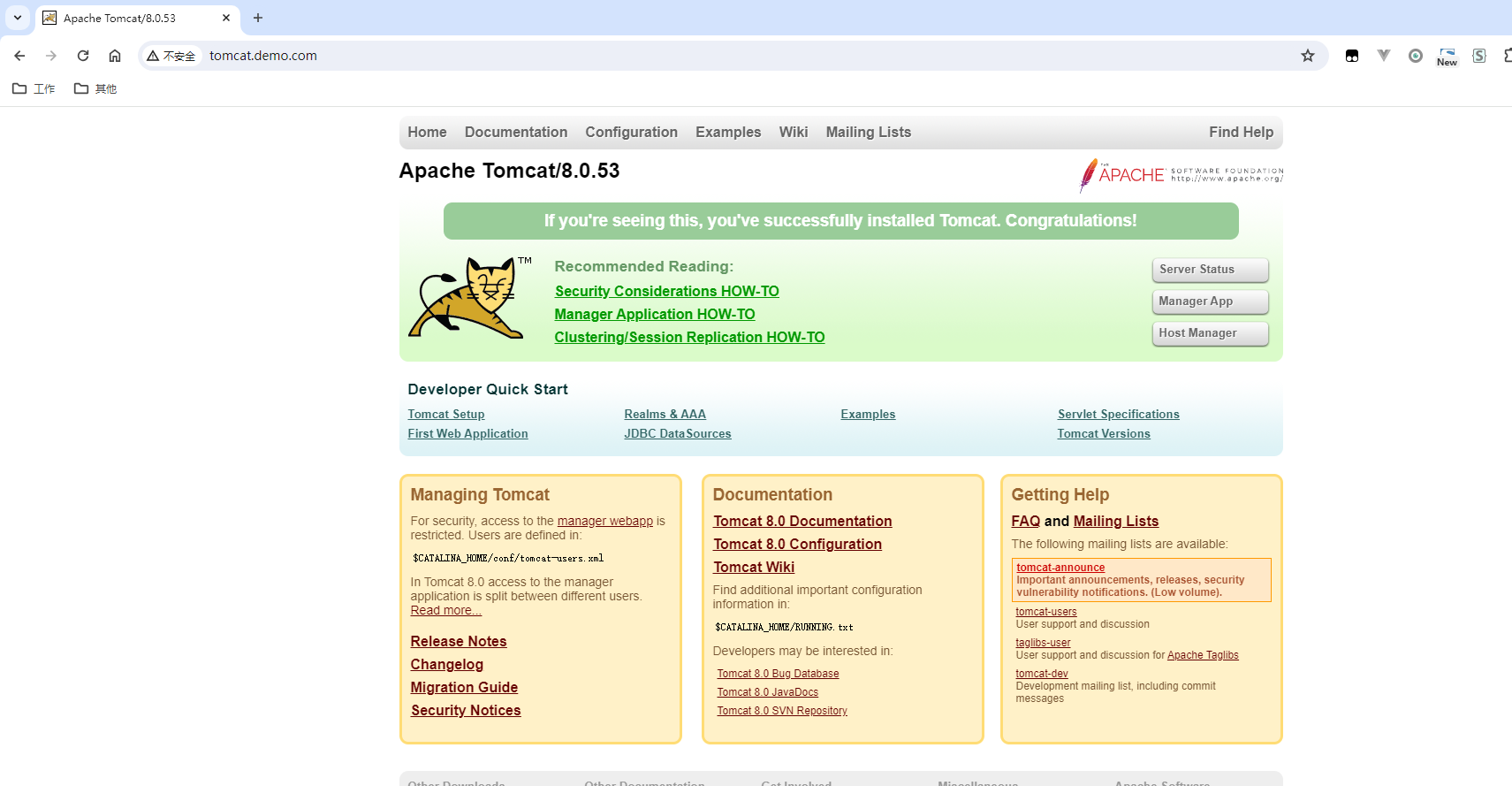This screenshot has height=786, width=1512.
Task: Click the Tomcat cat logo
Action: [468, 297]
